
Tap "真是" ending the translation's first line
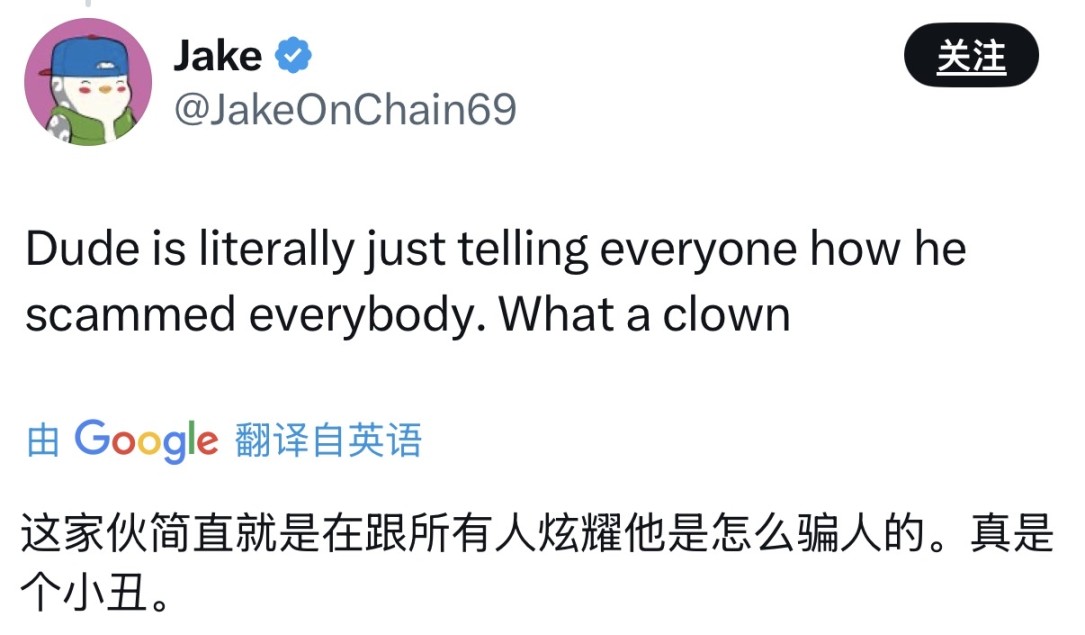pos(1012,536)
